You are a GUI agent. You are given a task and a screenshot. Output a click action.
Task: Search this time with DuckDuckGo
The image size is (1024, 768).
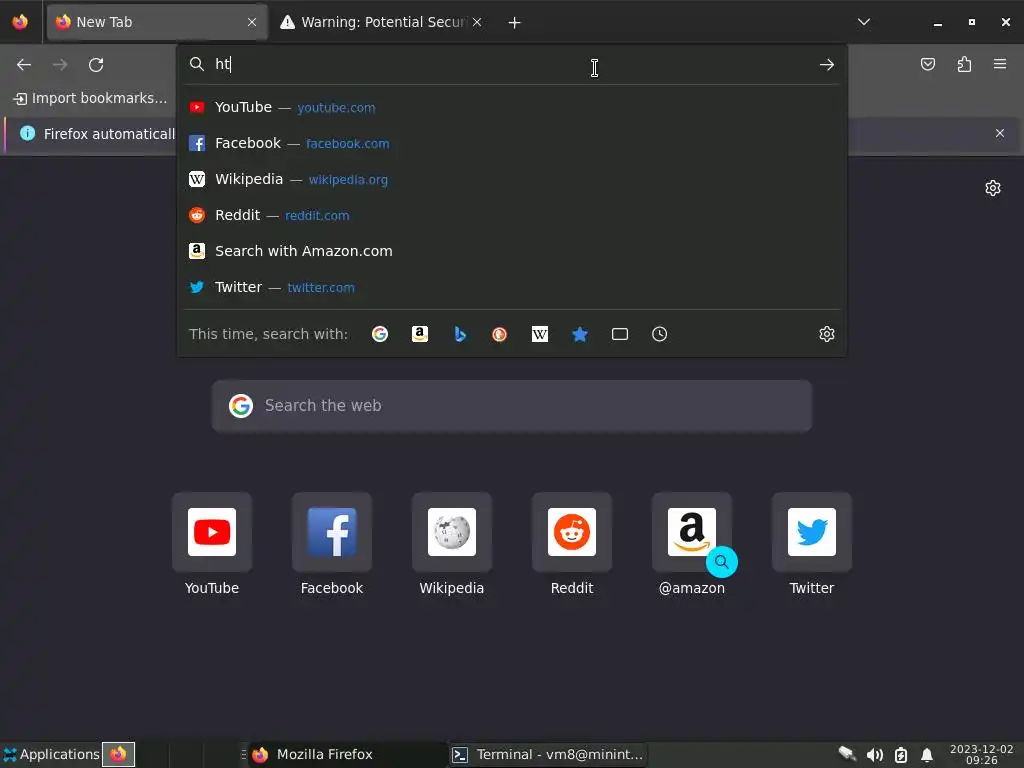point(500,334)
